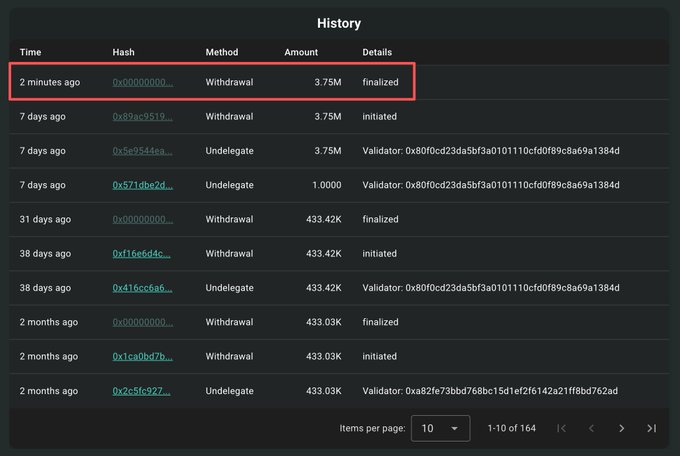Click the '1-10 of 164' page range text

tap(511, 428)
